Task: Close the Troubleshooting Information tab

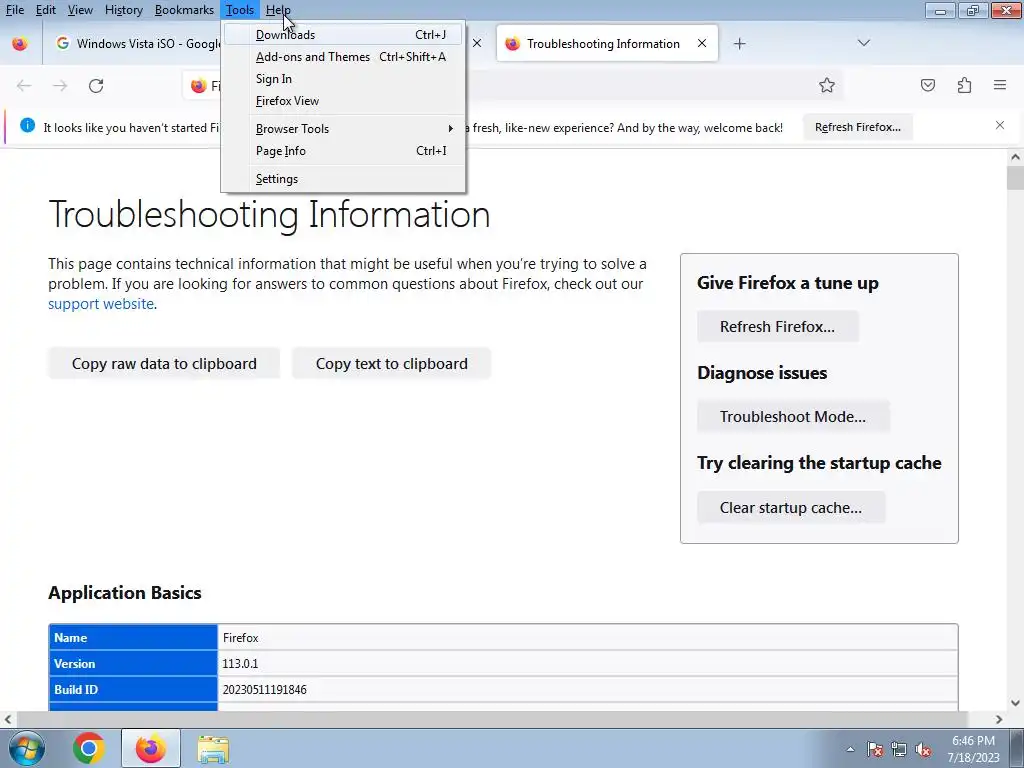Action: (x=702, y=43)
